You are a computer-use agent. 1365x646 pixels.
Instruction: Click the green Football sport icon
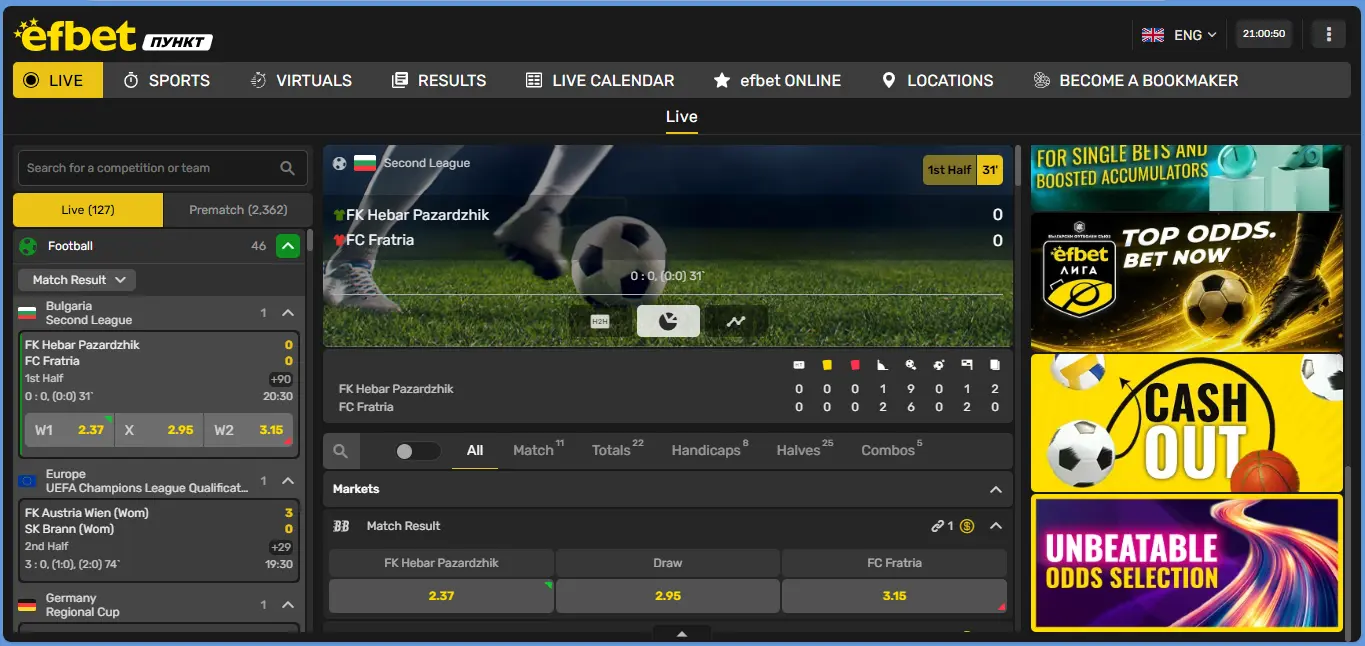pos(28,246)
